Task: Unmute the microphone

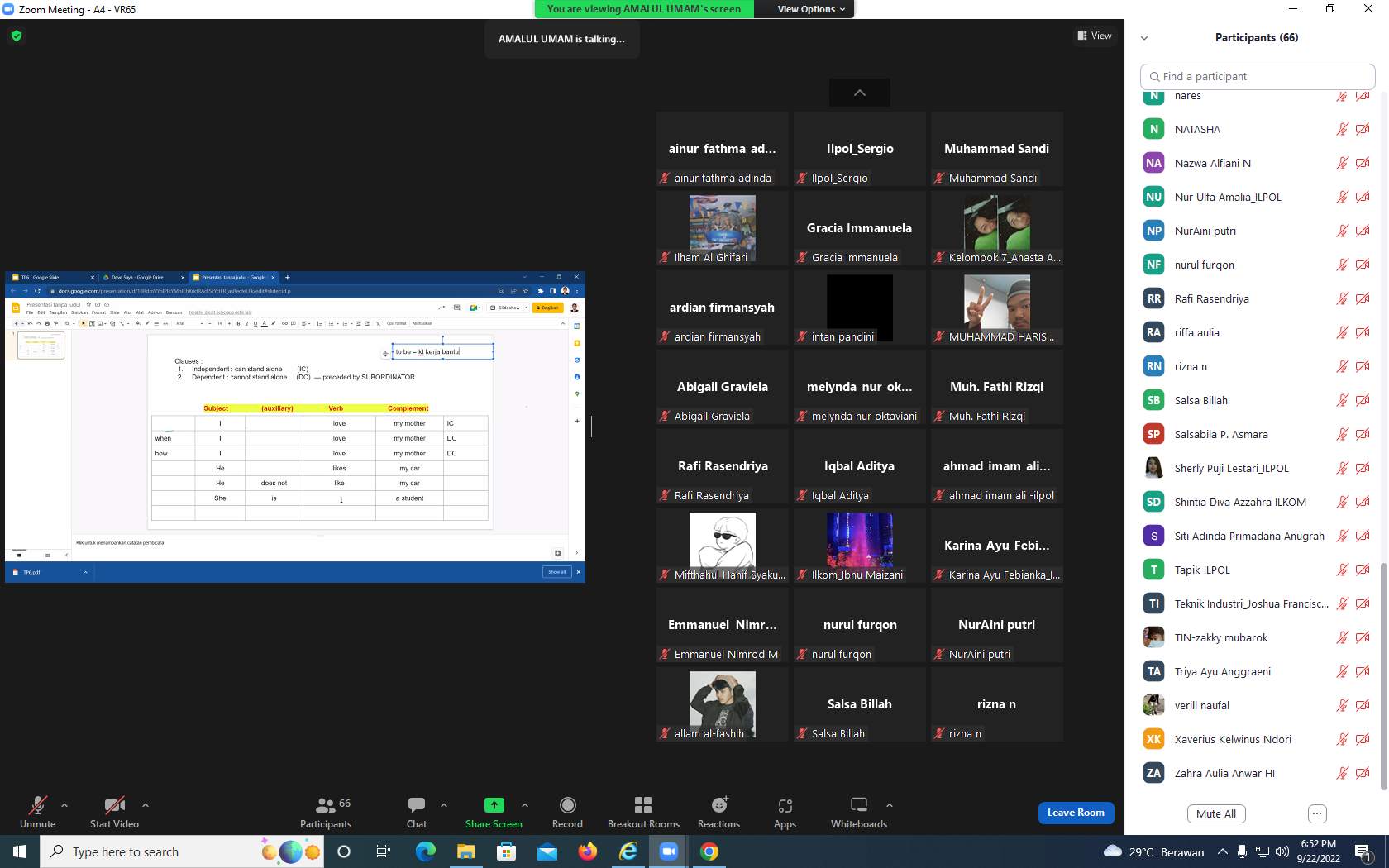Action: 37,812
